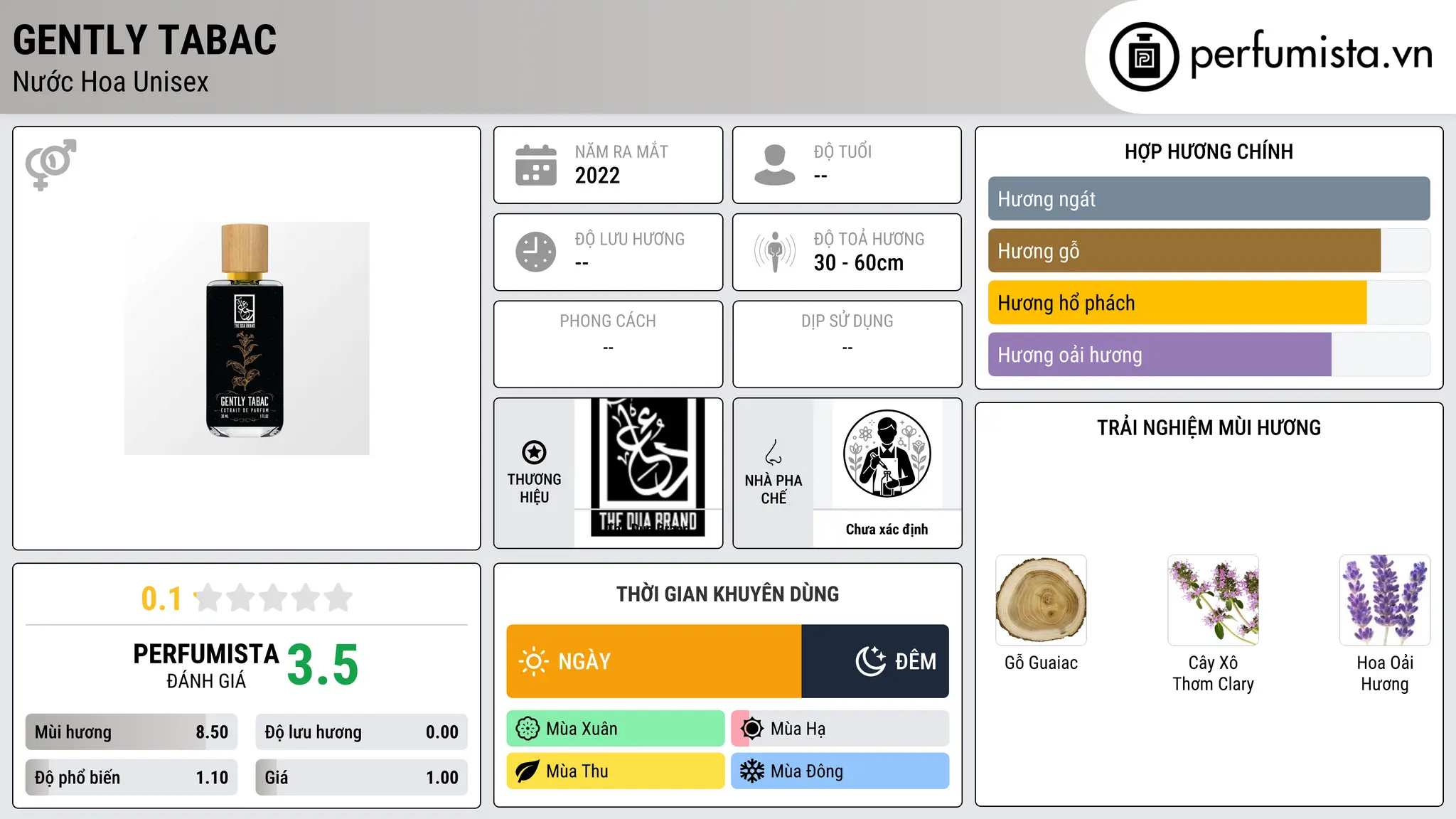Click the star badge icon above Thương hiệu
Image resolution: width=1456 pixels, height=819 pixels.
click(534, 452)
